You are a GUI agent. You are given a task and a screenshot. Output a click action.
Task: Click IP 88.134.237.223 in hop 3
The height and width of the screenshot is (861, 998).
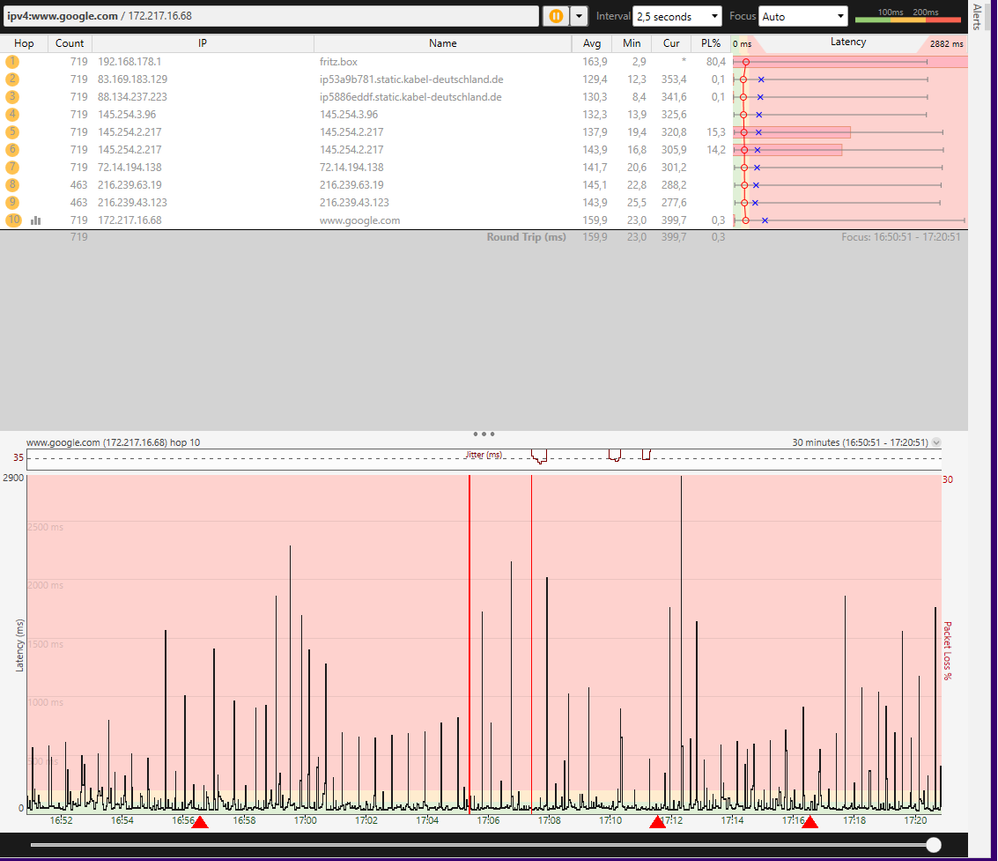[x=132, y=97]
